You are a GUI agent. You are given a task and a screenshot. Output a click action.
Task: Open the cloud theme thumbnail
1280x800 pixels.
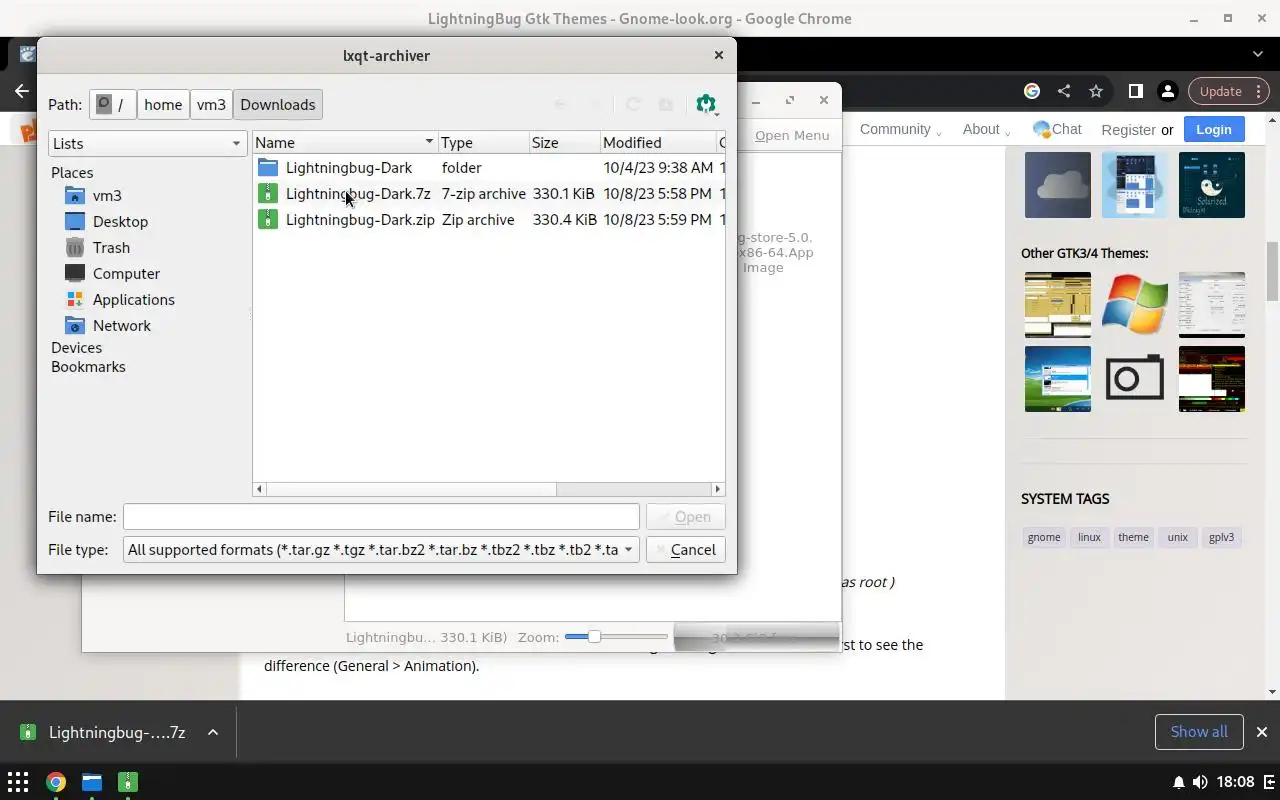[x=1058, y=185]
